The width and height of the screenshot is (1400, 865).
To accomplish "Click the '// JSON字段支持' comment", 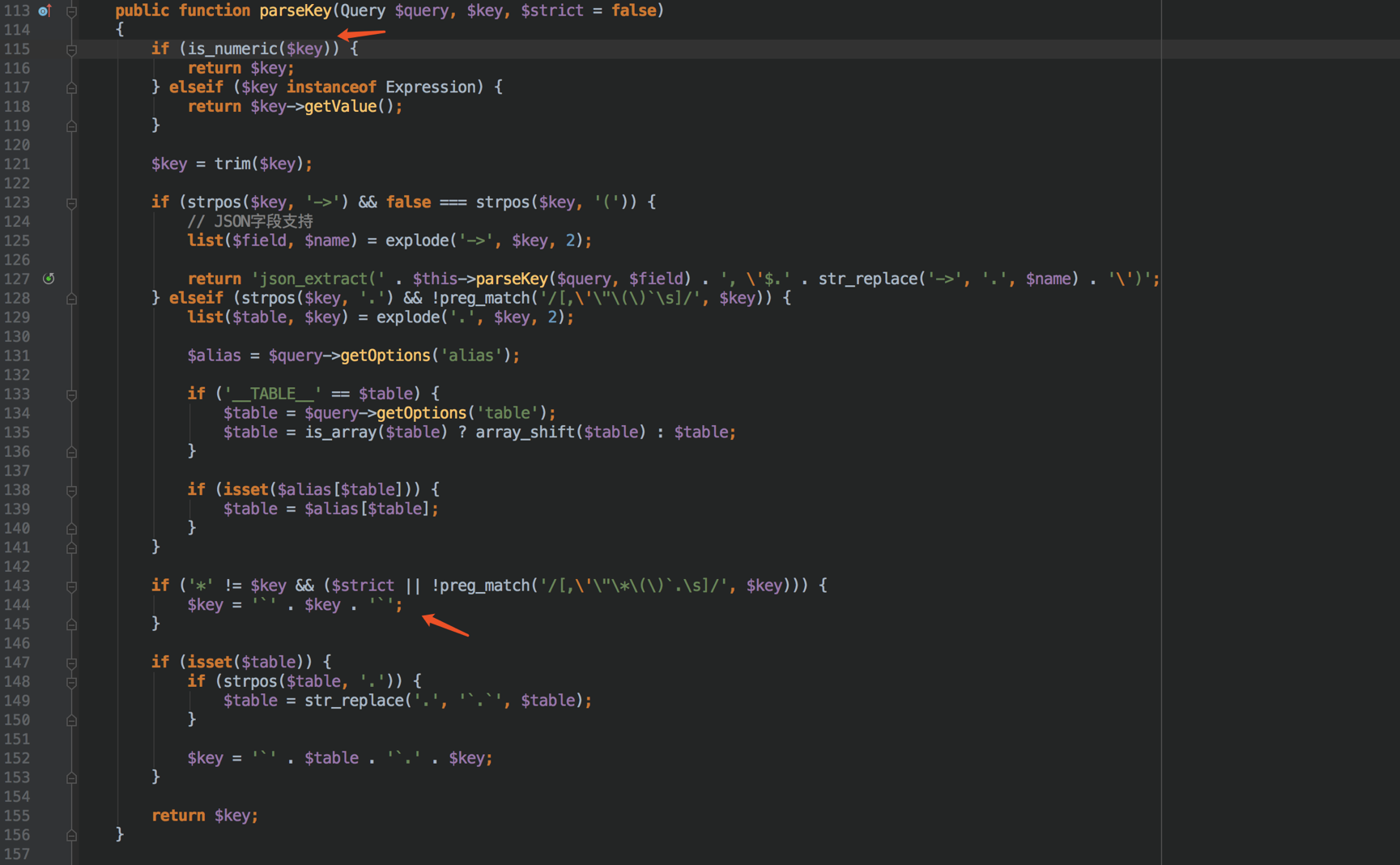I will click(250, 221).
